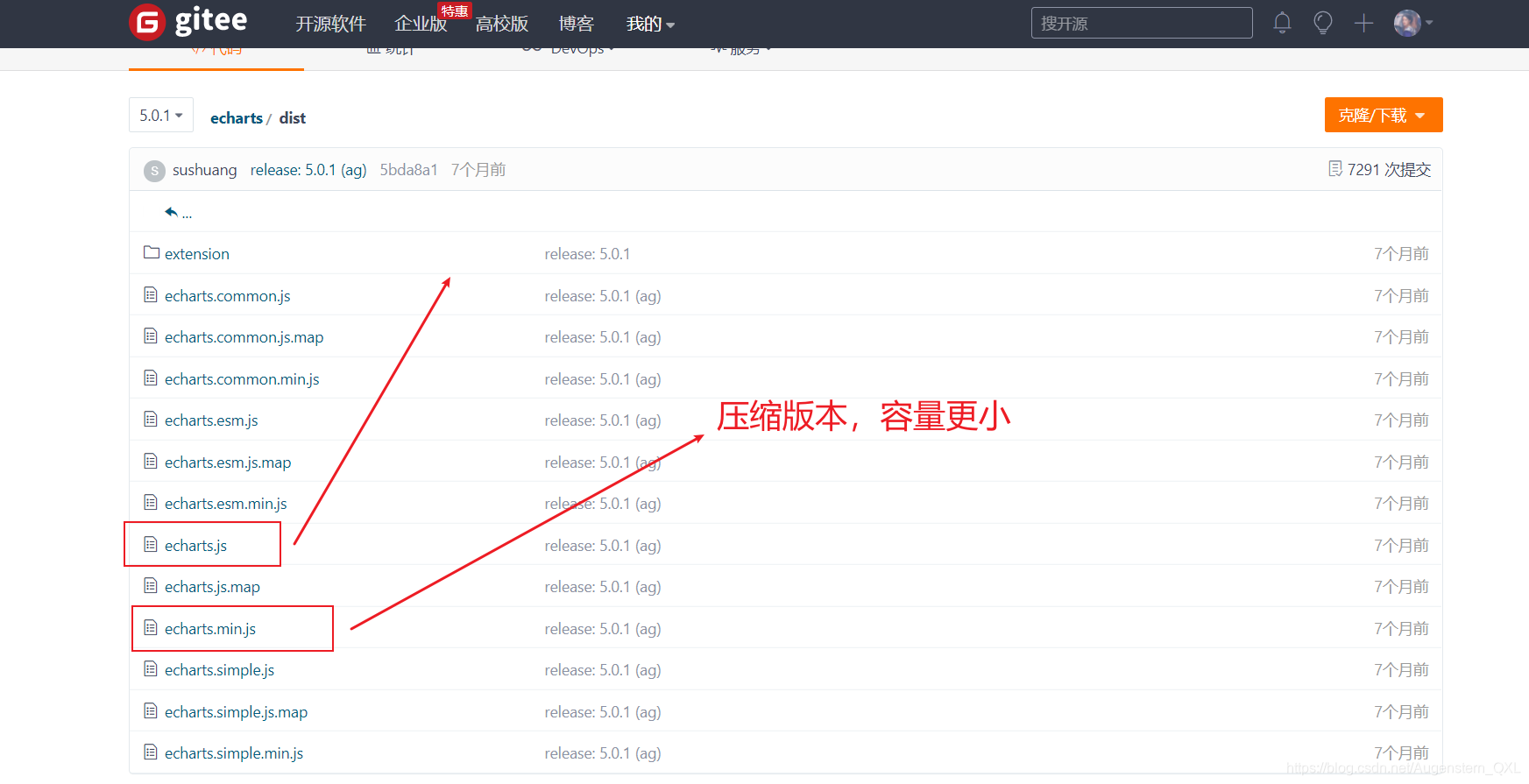The image size is (1529, 784).
Task: Click the extension row release: 5.0.1 message
Action: pos(587,254)
